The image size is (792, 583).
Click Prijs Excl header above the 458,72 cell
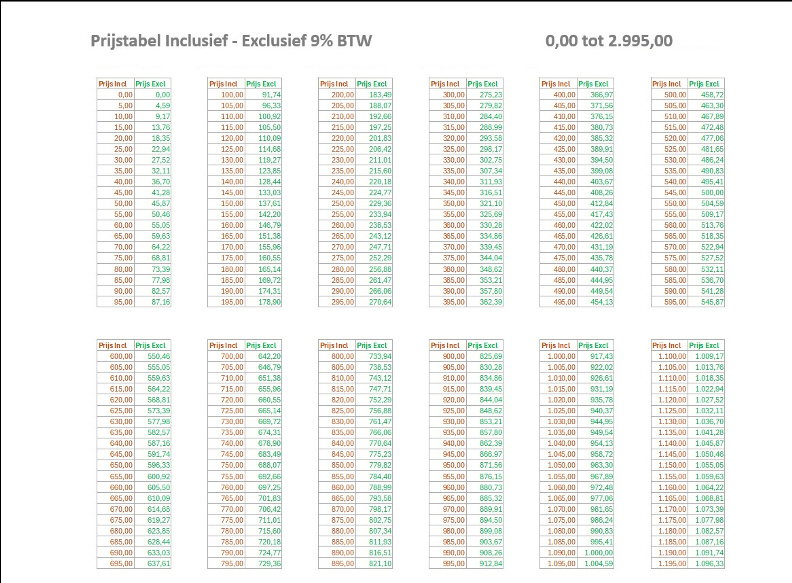[x=705, y=84]
